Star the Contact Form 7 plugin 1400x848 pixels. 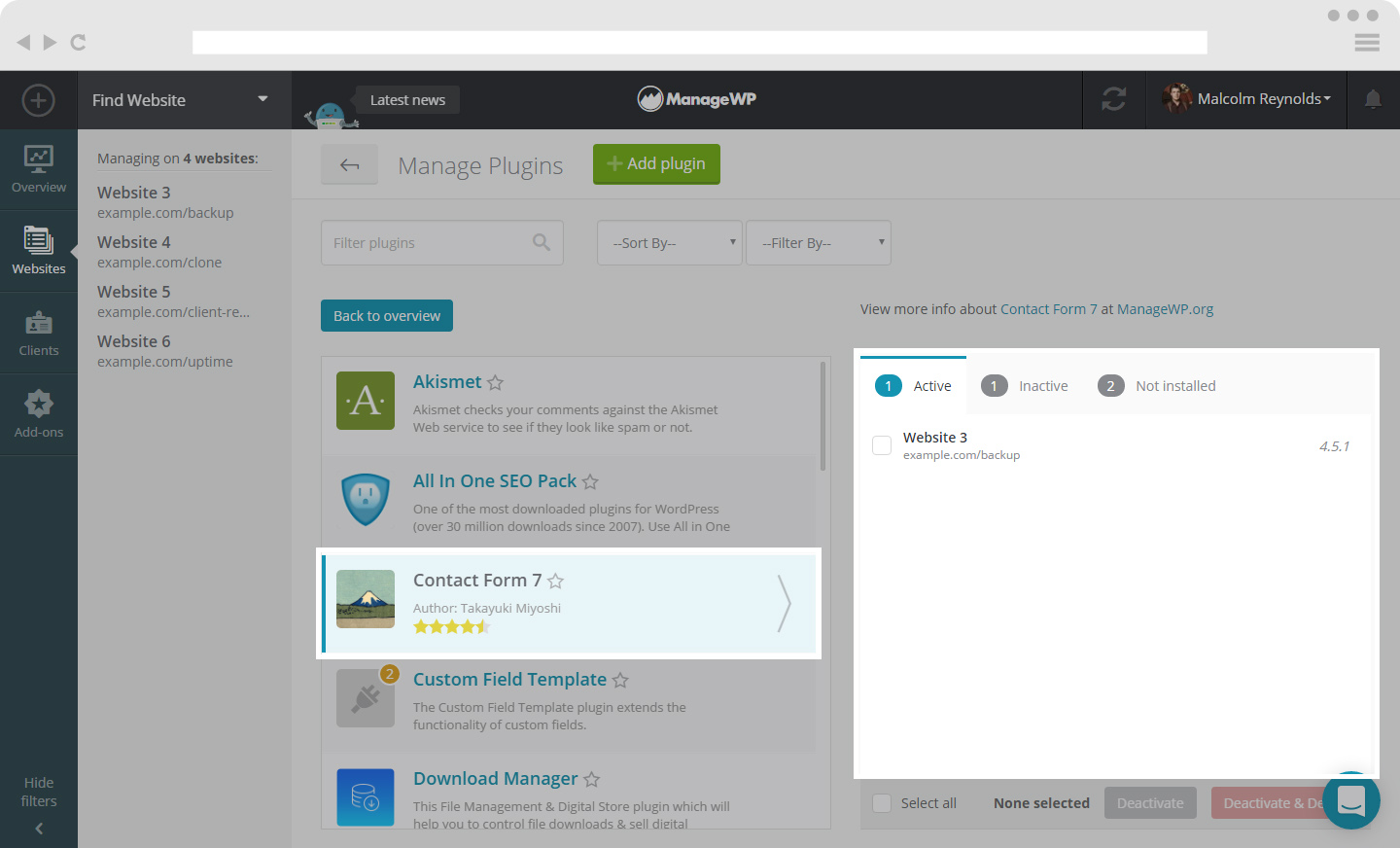coord(555,582)
